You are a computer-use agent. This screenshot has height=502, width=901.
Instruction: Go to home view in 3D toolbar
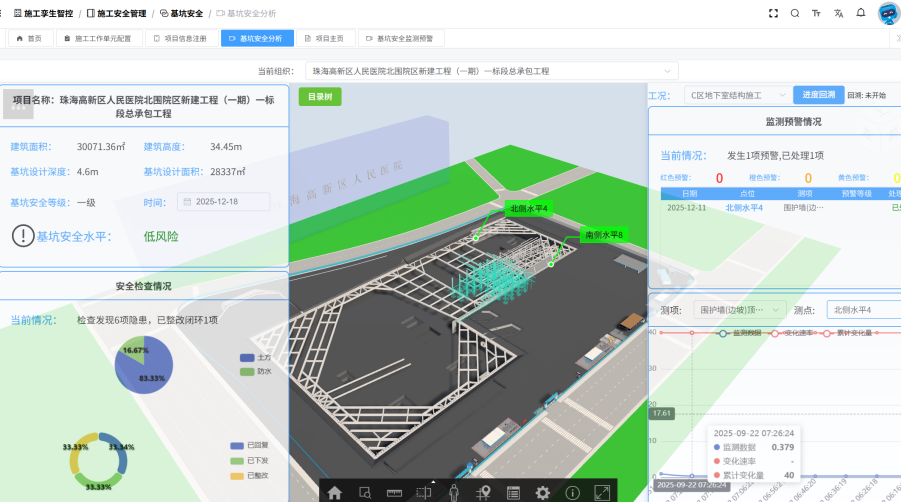334,492
